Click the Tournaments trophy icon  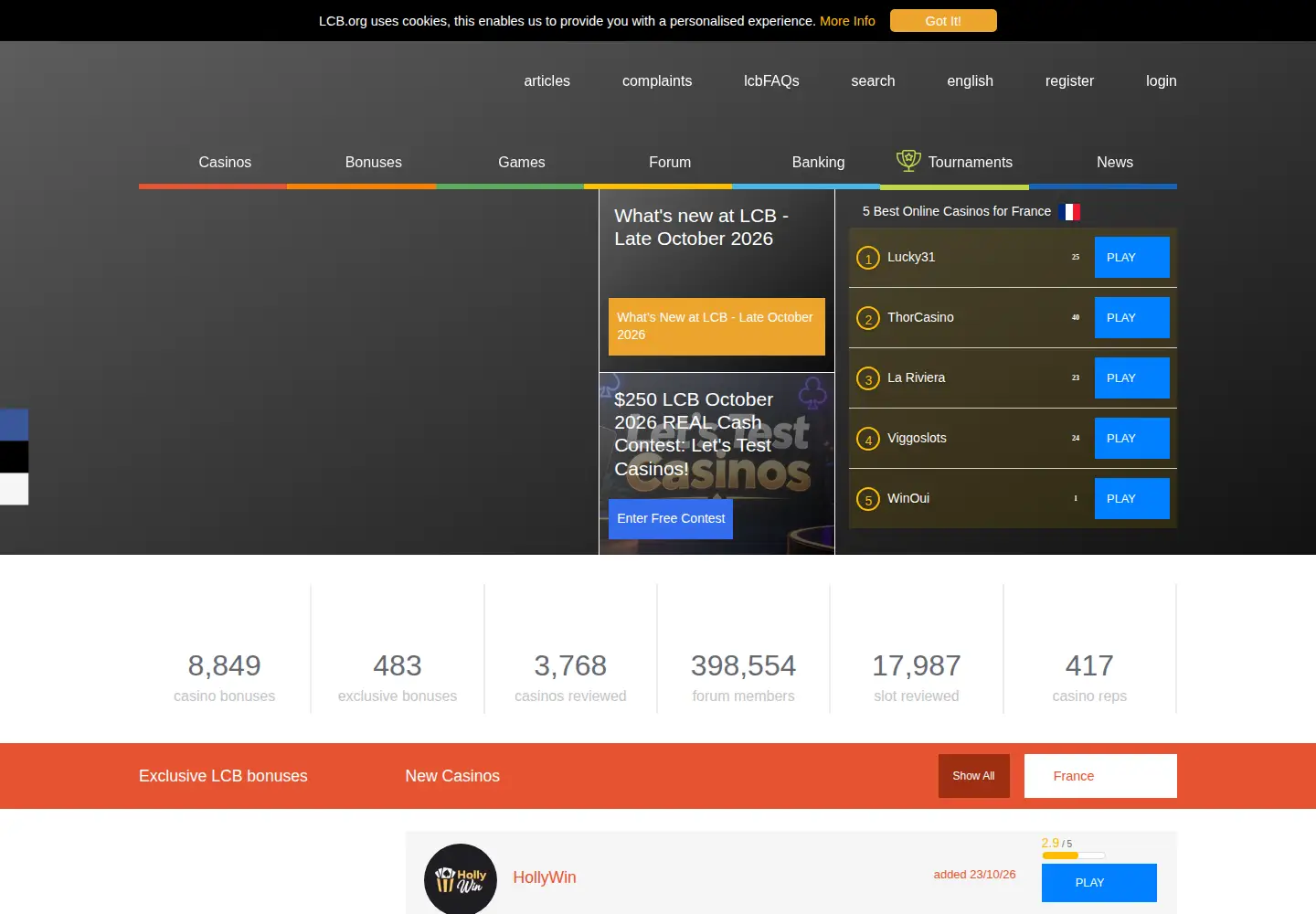tap(908, 161)
